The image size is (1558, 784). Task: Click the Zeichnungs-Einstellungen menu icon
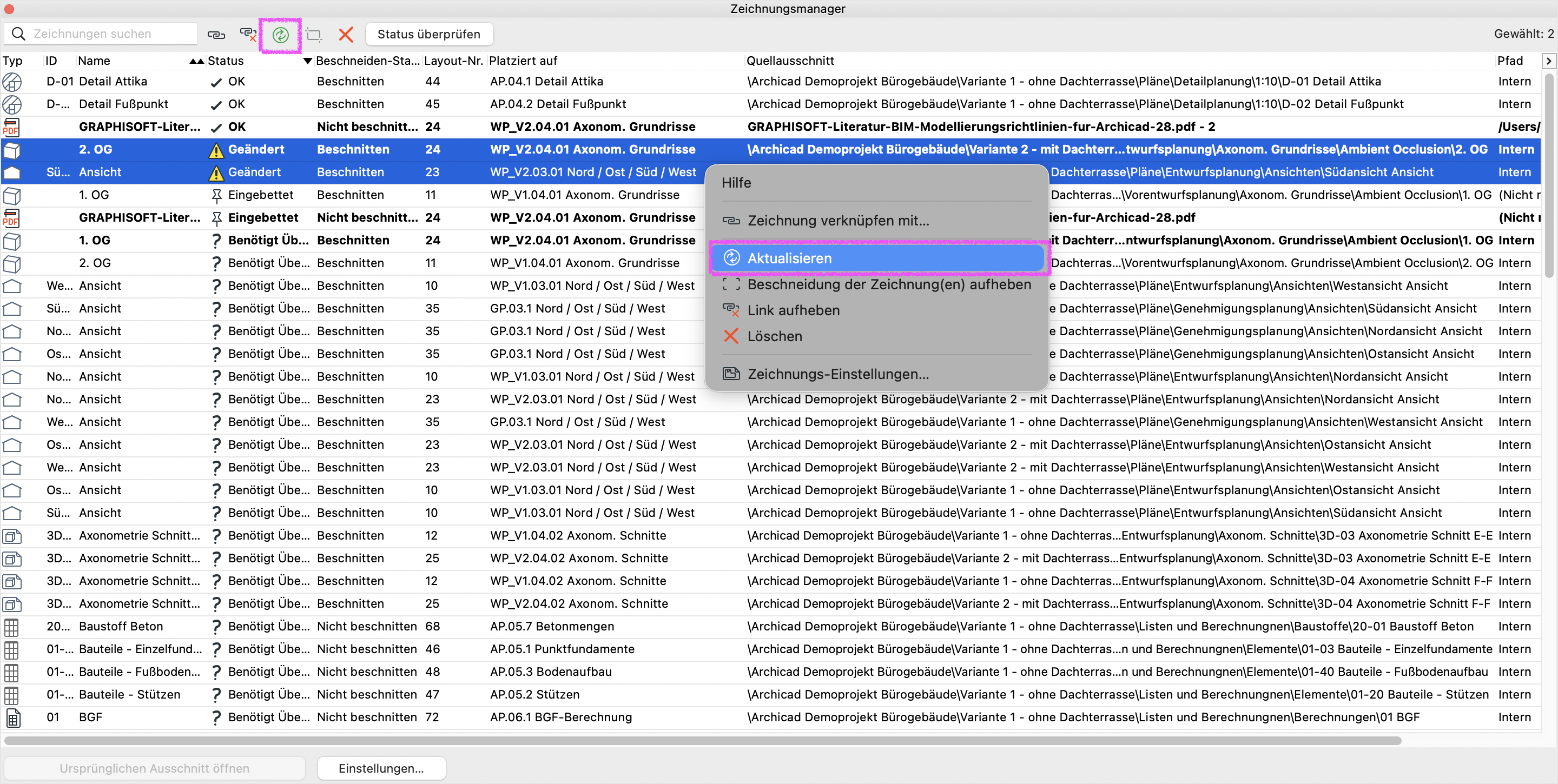coord(731,374)
